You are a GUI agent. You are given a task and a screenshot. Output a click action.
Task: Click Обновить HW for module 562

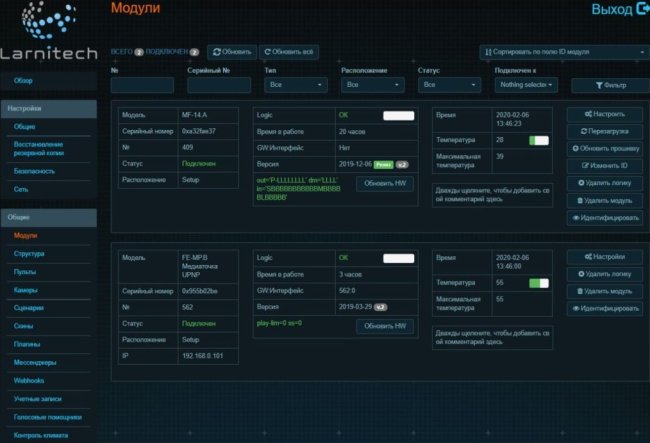385,326
